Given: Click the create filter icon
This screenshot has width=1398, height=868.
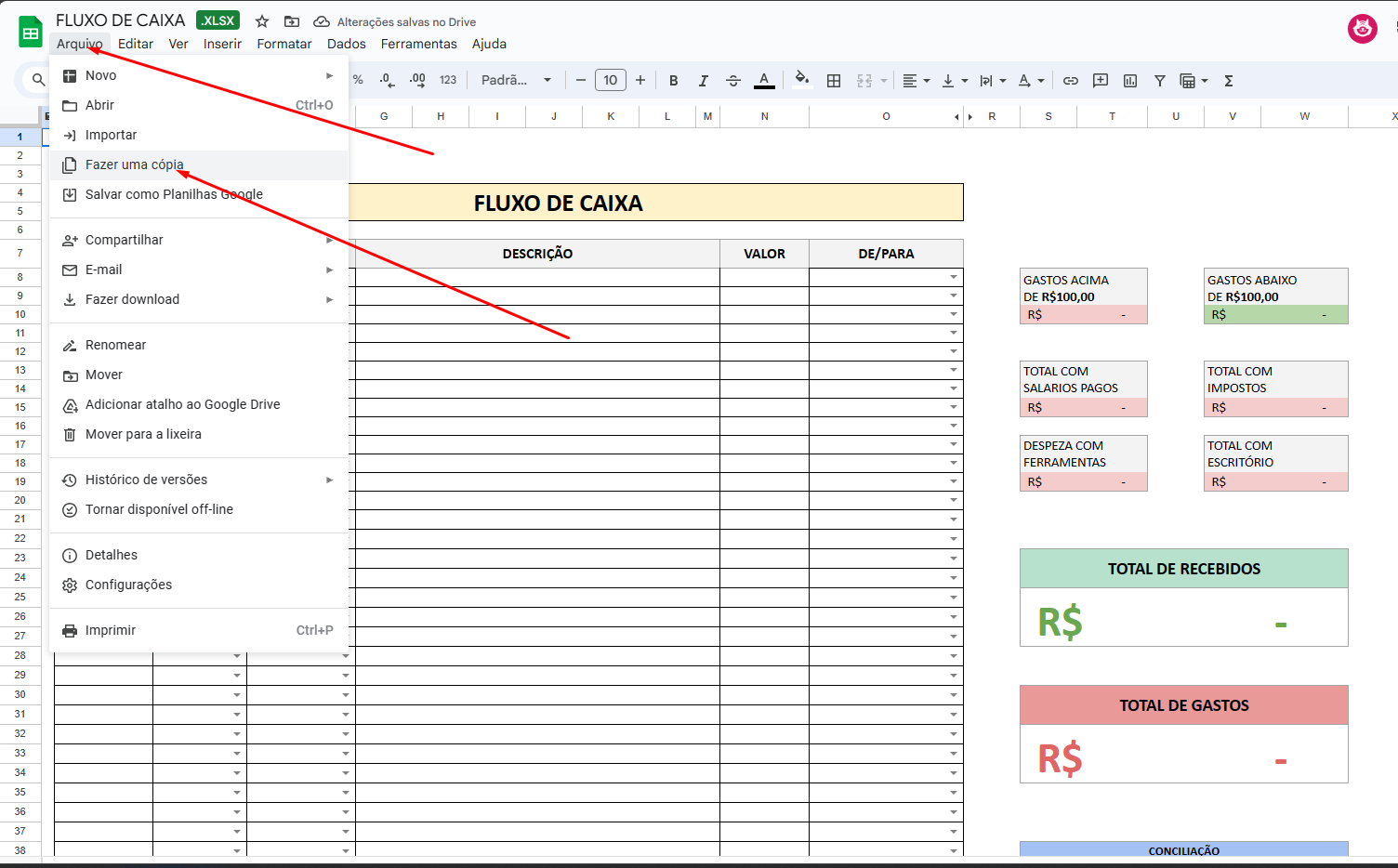Looking at the screenshot, I should (x=1160, y=81).
